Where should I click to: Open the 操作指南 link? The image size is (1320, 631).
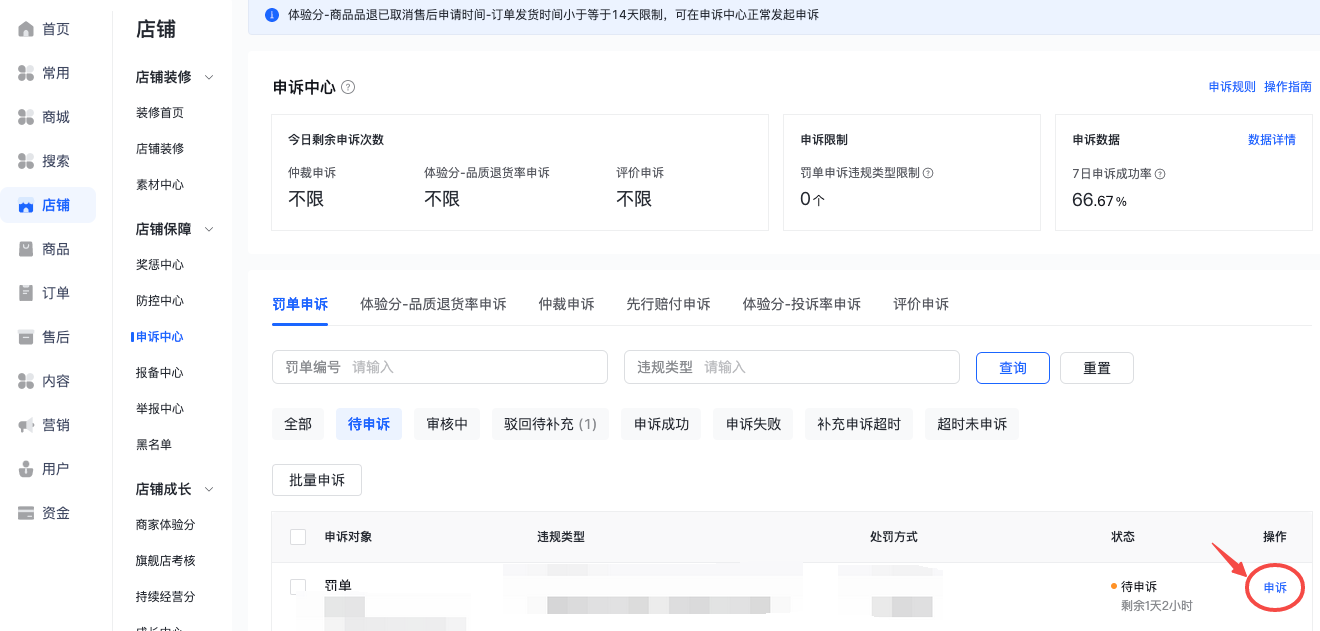click(1288, 87)
